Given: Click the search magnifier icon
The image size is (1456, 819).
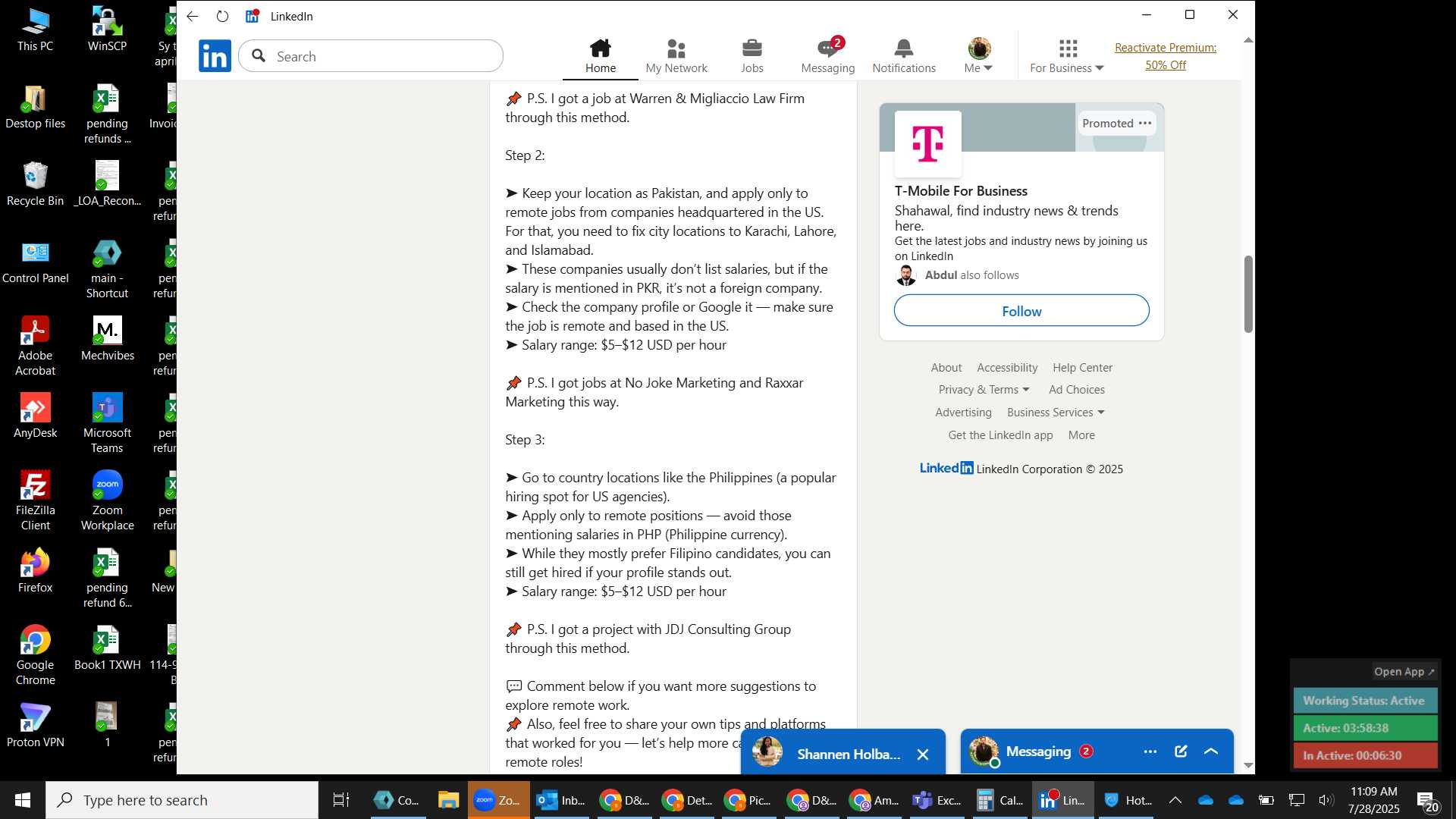Looking at the screenshot, I should [259, 56].
